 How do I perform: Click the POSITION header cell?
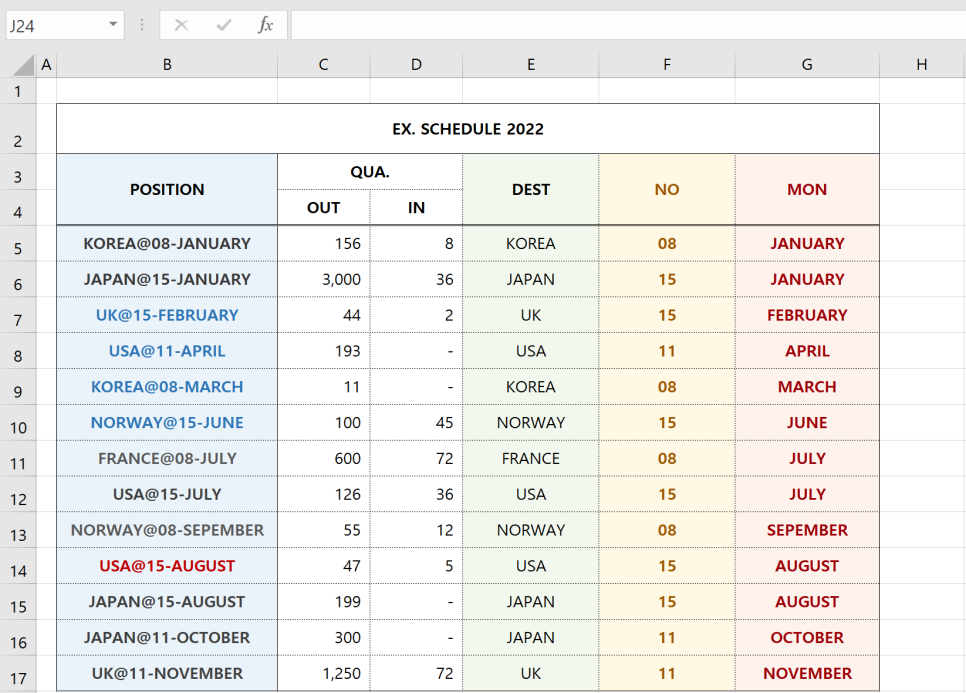(167, 189)
